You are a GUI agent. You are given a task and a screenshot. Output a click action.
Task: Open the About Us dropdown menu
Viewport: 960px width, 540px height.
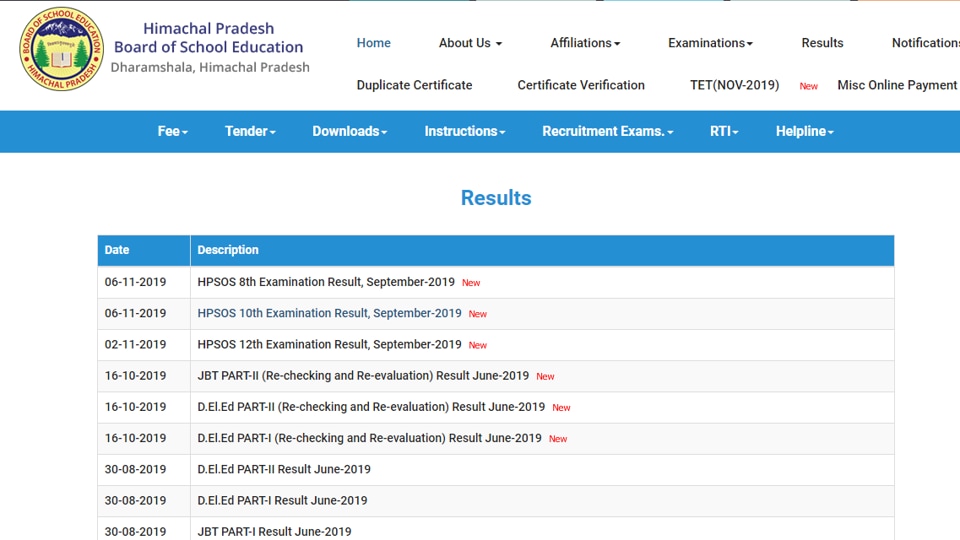click(470, 43)
